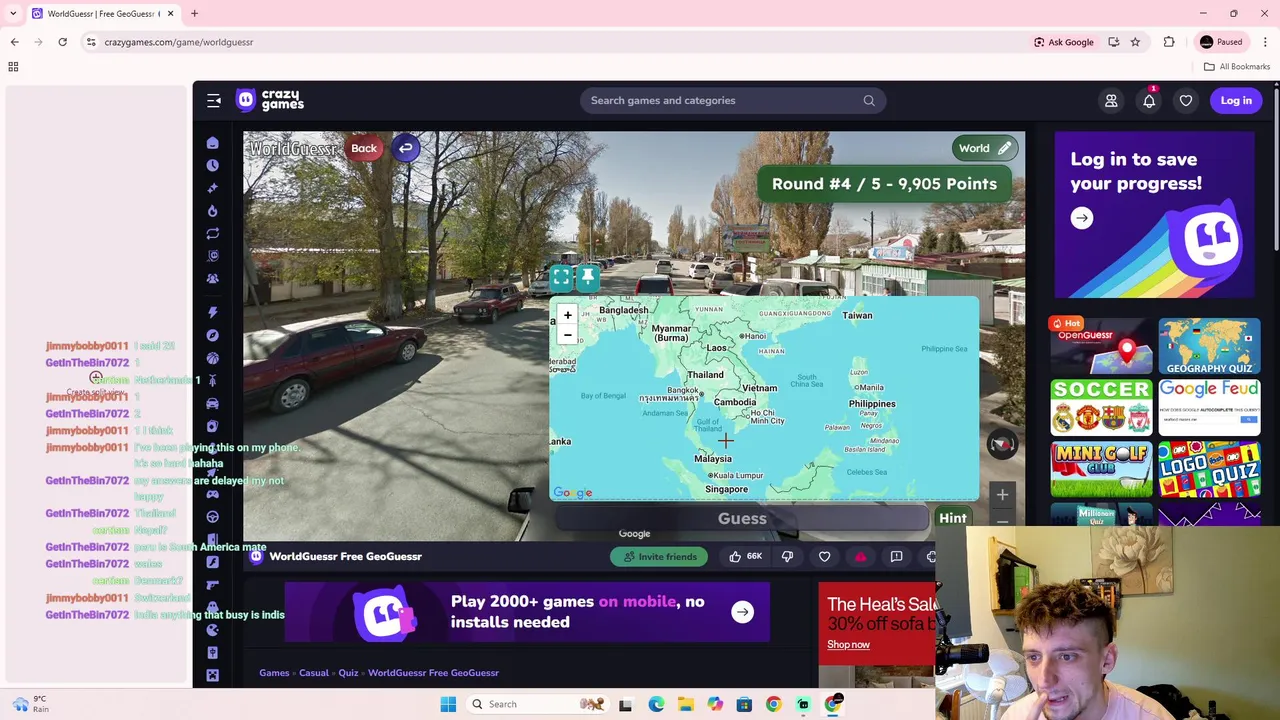Screen dimensions: 1280x720
Task: Focus the Search games and categories field
Action: (732, 100)
